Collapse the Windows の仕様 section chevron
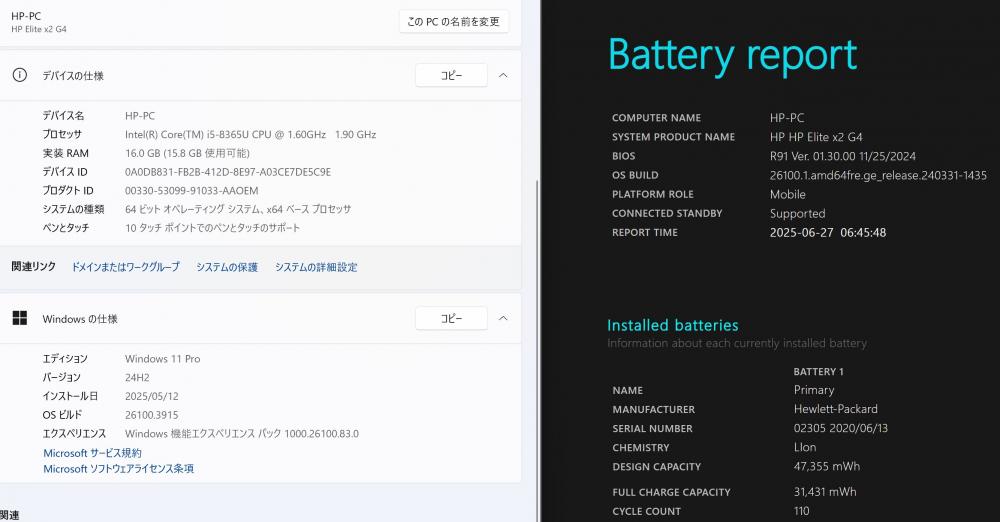The width and height of the screenshot is (1000, 522). (x=503, y=318)
